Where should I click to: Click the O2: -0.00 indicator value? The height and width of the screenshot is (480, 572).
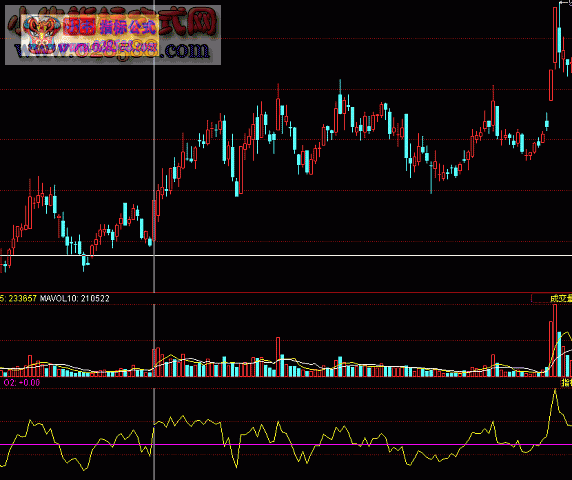coord(22,383)
